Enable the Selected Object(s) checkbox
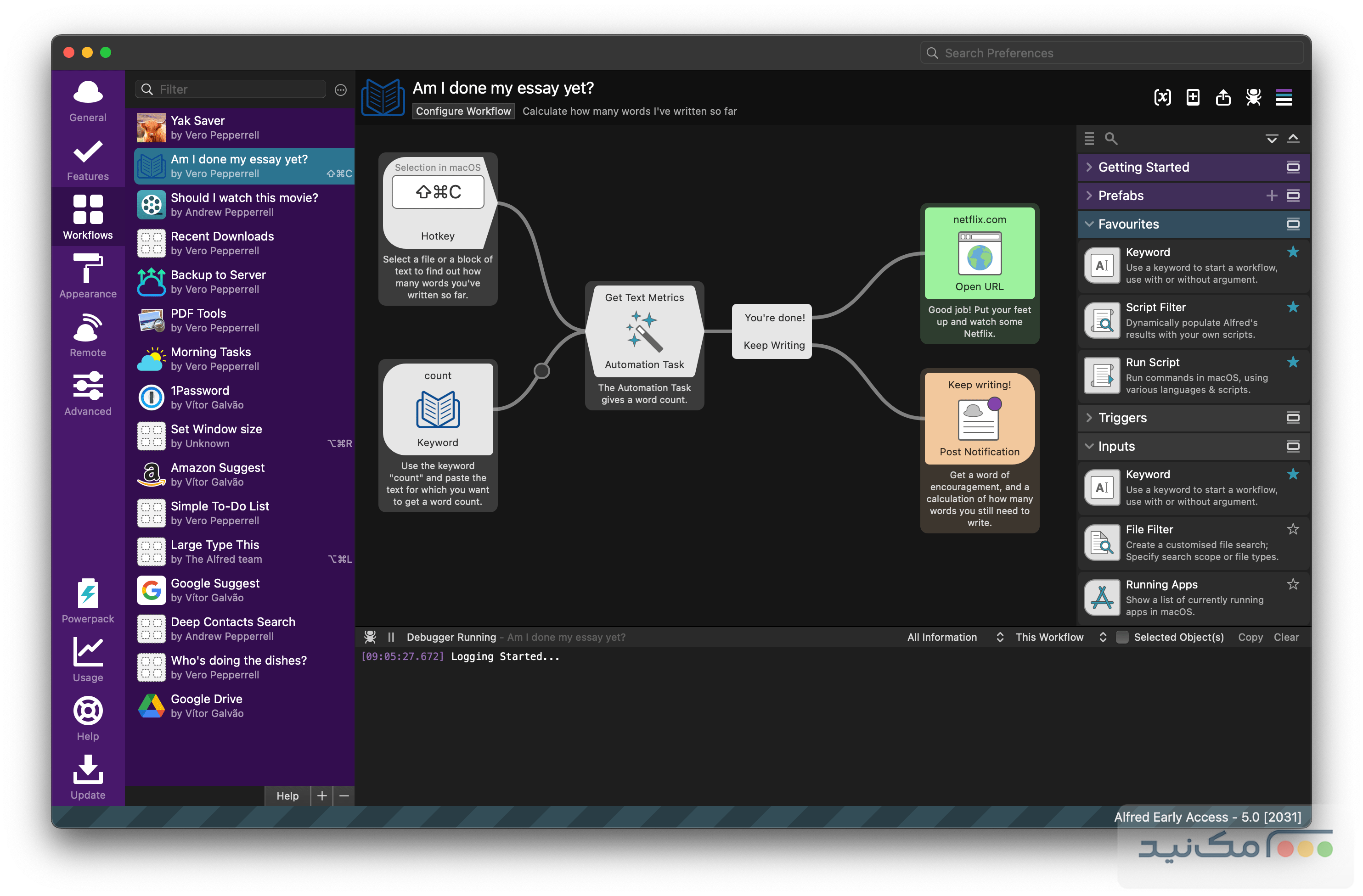1363x896 pixels. pos(1122,637)
